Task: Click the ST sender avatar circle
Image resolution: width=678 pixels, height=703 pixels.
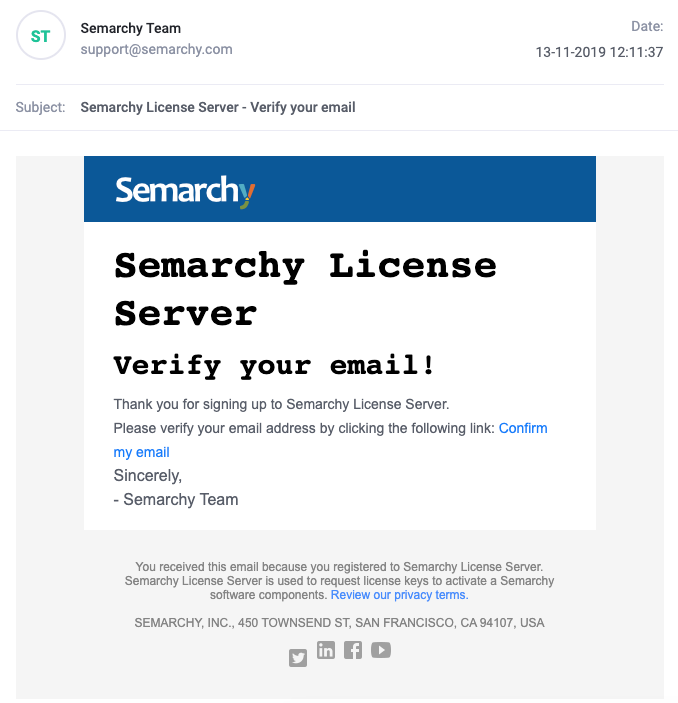Action: [x=41, y=35]
